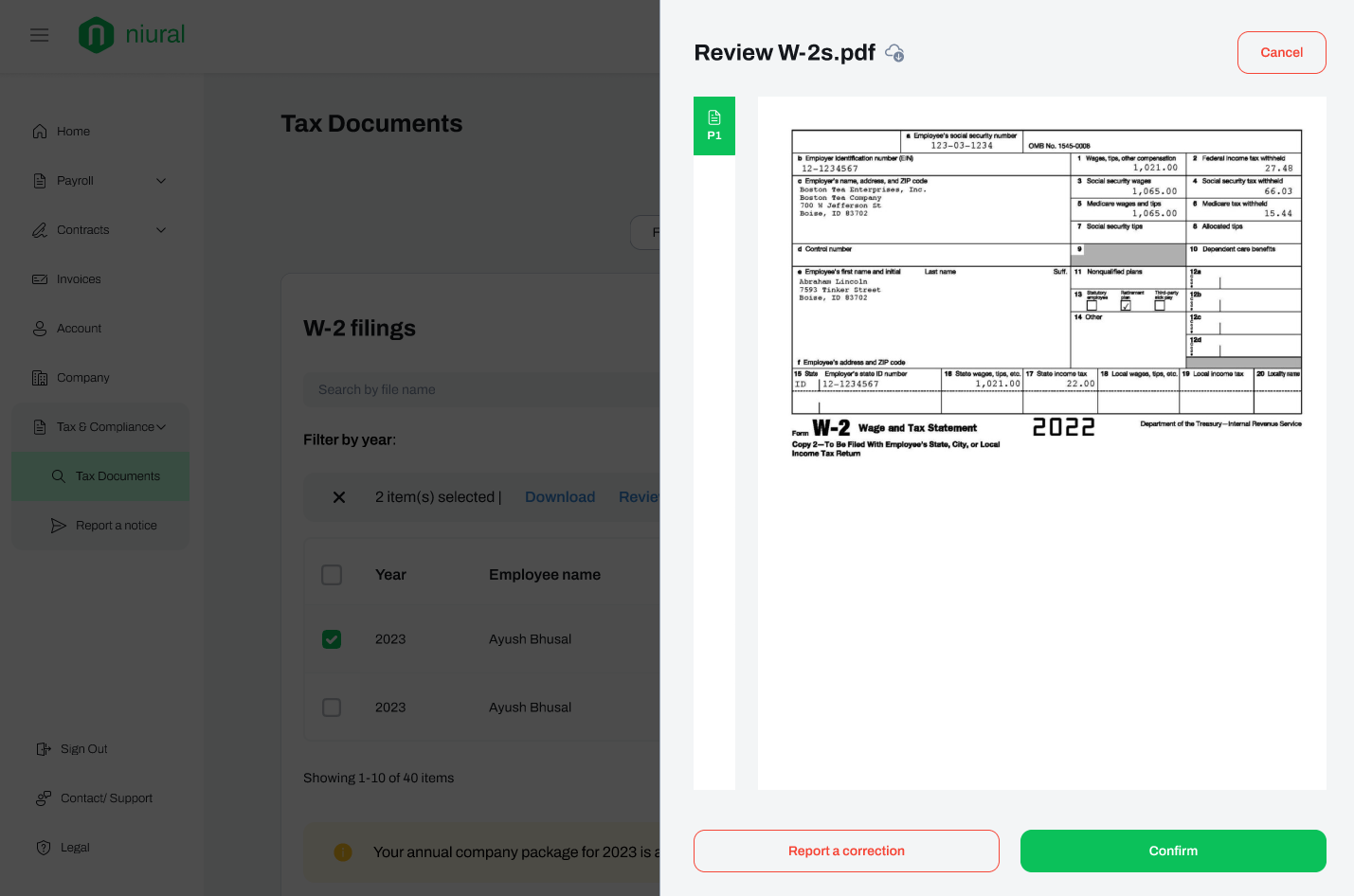Click the '2 item(s) selected' text

click(435, 497)
